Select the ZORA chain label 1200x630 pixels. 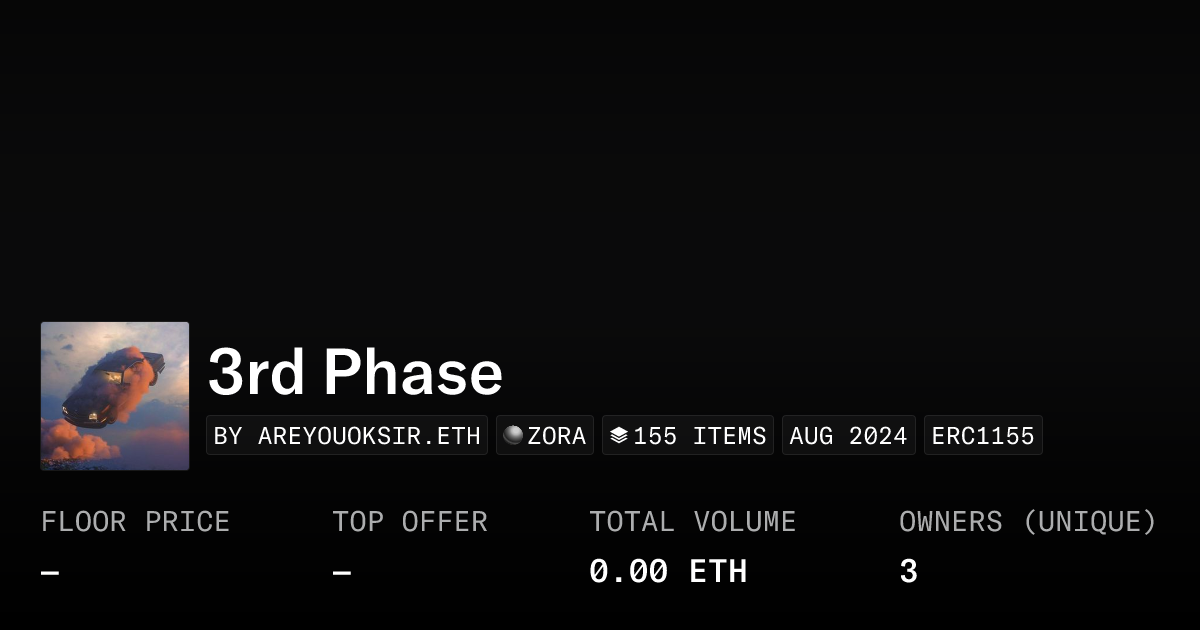tap(556, 436)
